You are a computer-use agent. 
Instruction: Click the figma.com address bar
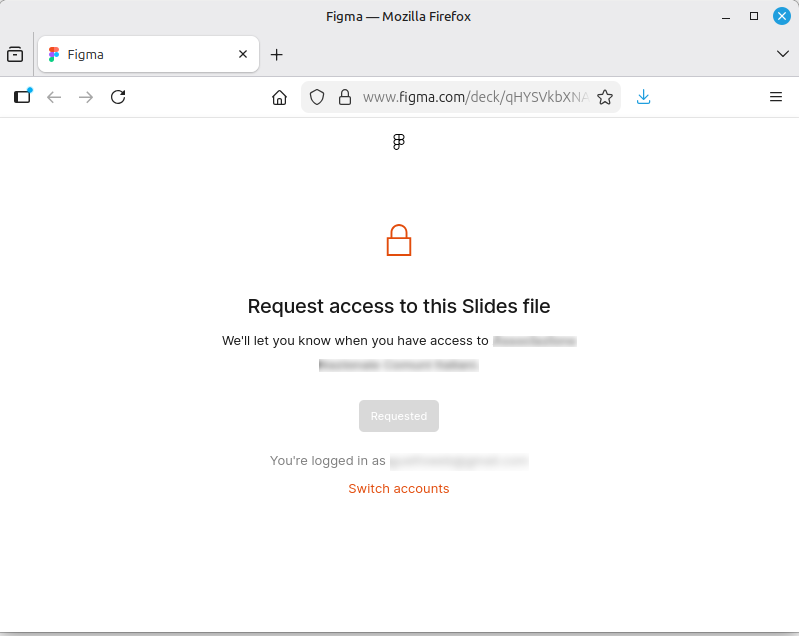[x=470, y=97]
